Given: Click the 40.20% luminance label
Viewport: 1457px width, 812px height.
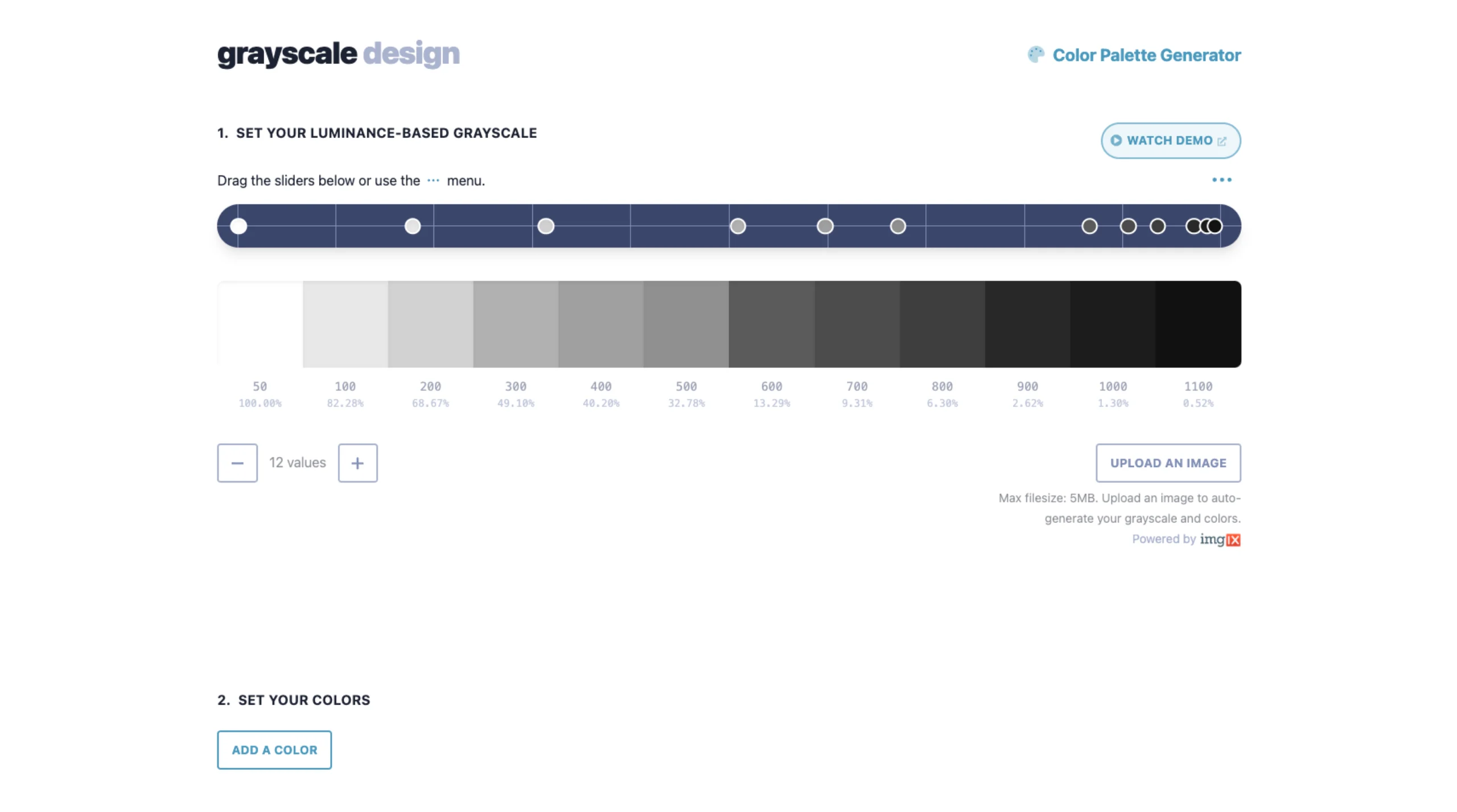Looking at the screenshot, I should pos(601,403).
